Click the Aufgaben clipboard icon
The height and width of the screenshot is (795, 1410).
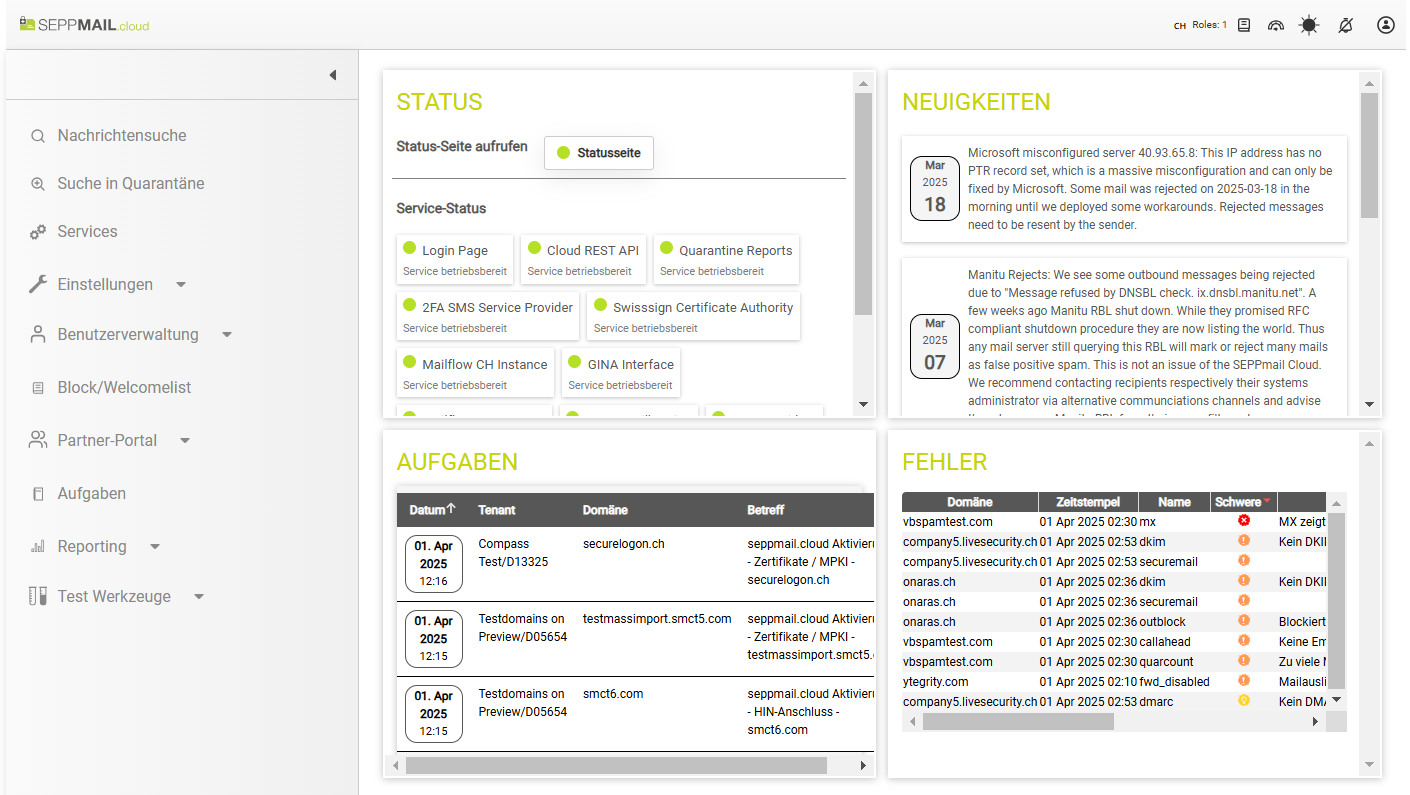click(38, 493)
